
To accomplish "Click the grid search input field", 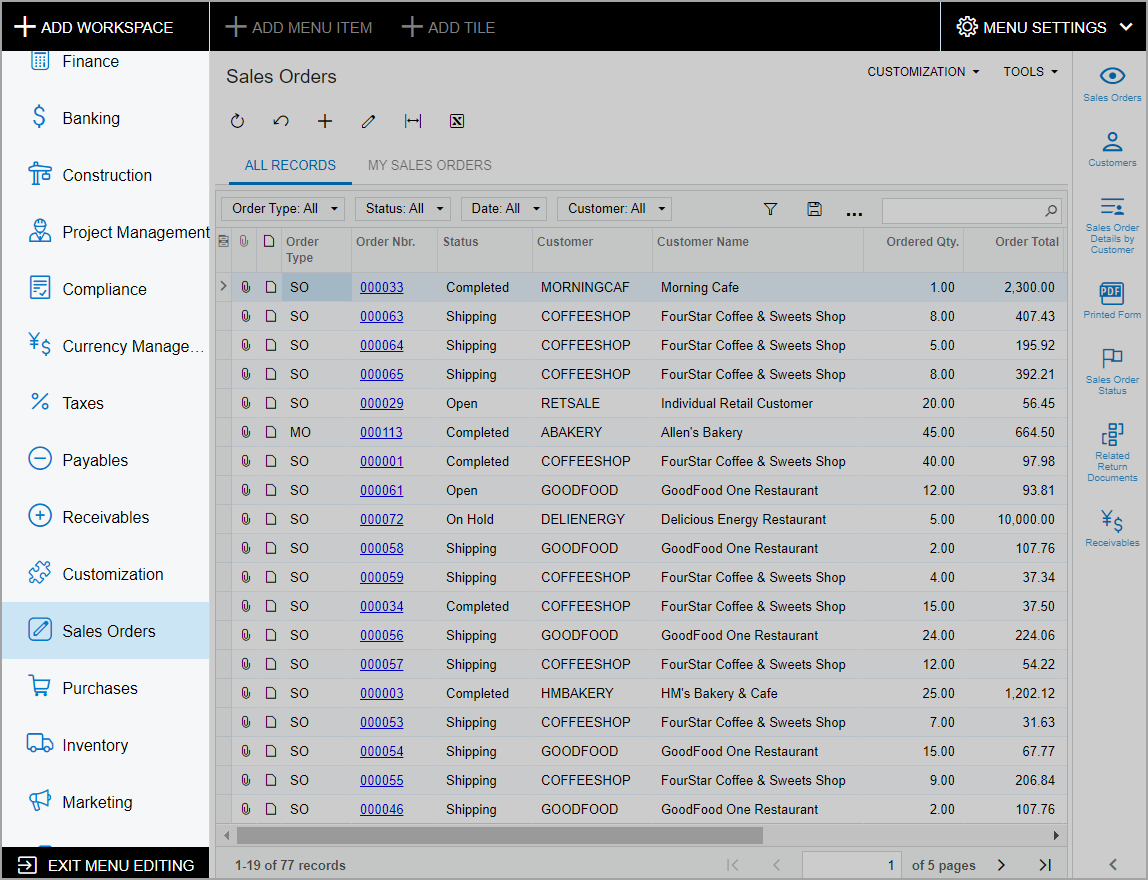I will (x=962, y=210).
